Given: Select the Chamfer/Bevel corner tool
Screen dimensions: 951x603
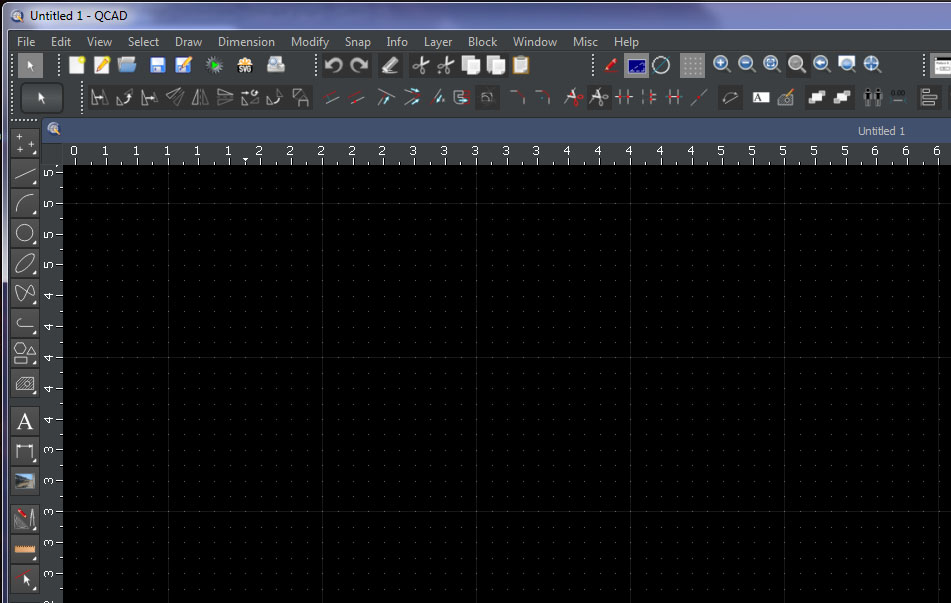Looking at the screenshot, I should coord(517,97).
